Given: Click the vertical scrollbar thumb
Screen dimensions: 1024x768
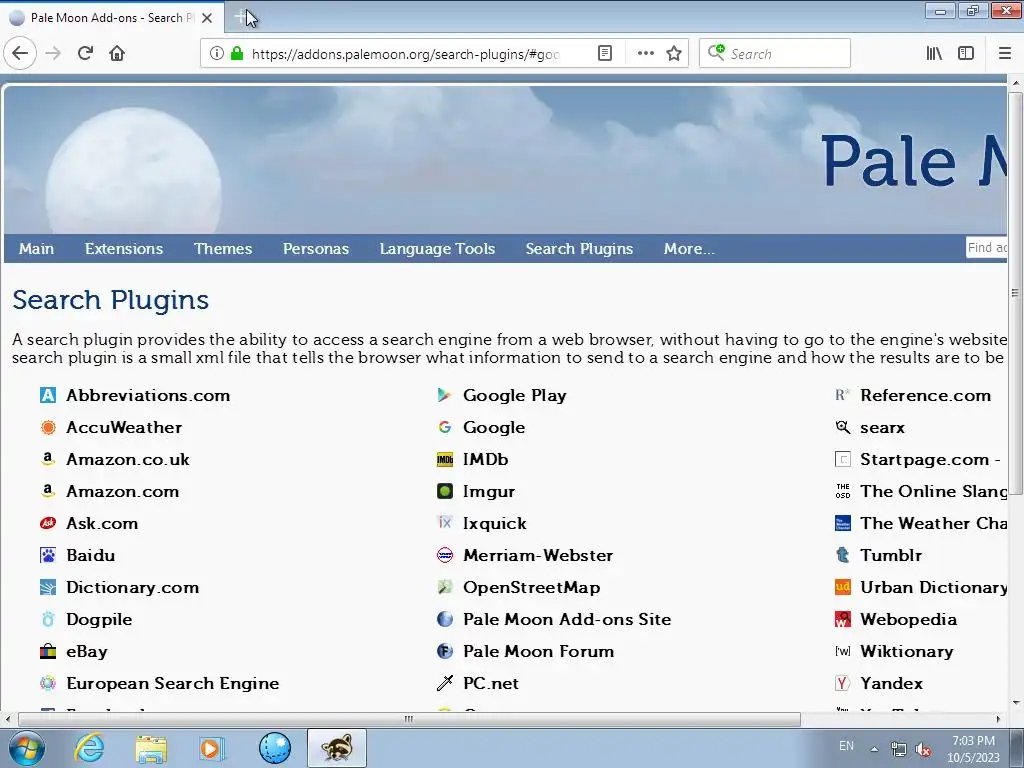Looking at the screenshot, I should [1015, 294].
